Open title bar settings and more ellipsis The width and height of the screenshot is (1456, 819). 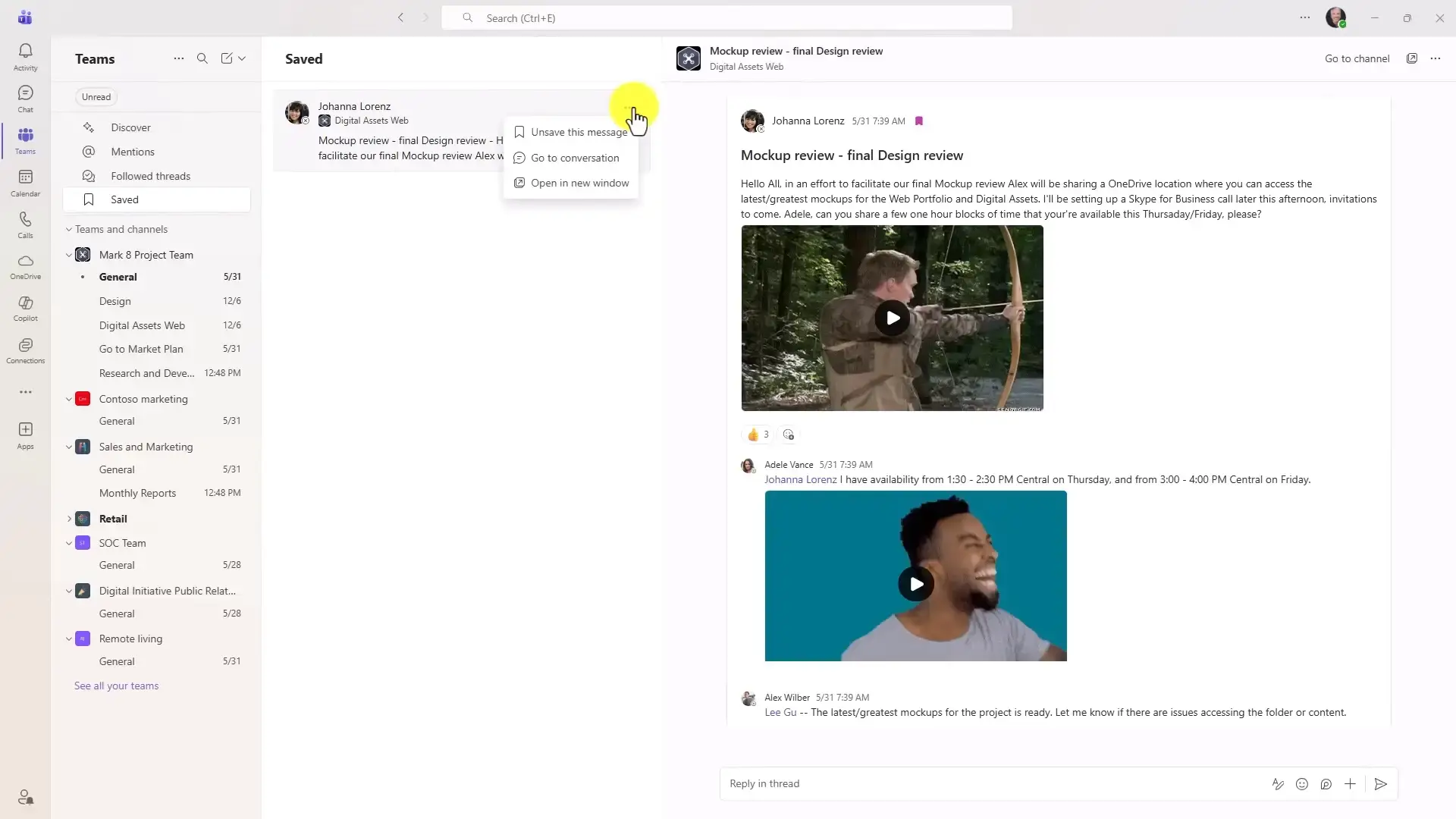pyautogui.click(x=1304, y=17)
